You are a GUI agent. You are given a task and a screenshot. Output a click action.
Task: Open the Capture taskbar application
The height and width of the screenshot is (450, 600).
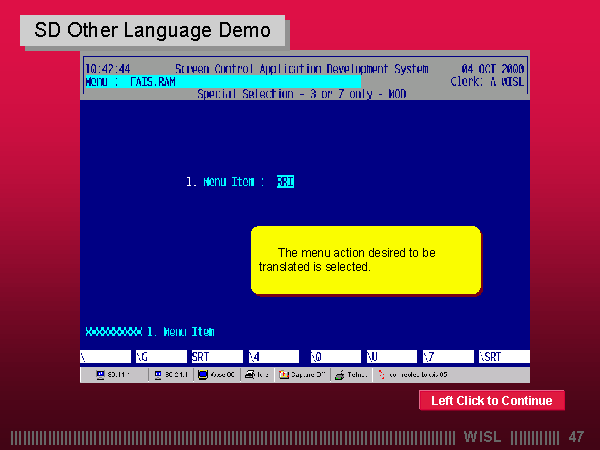point(302,375)
